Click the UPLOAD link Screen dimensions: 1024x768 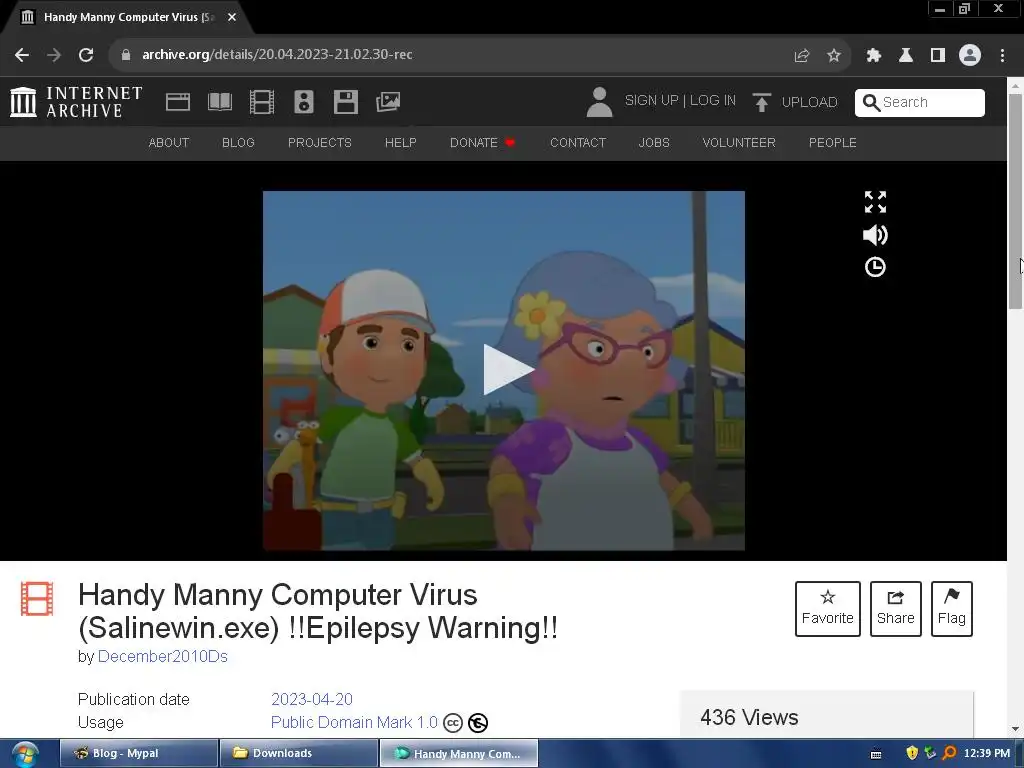(x=809, y=103)
